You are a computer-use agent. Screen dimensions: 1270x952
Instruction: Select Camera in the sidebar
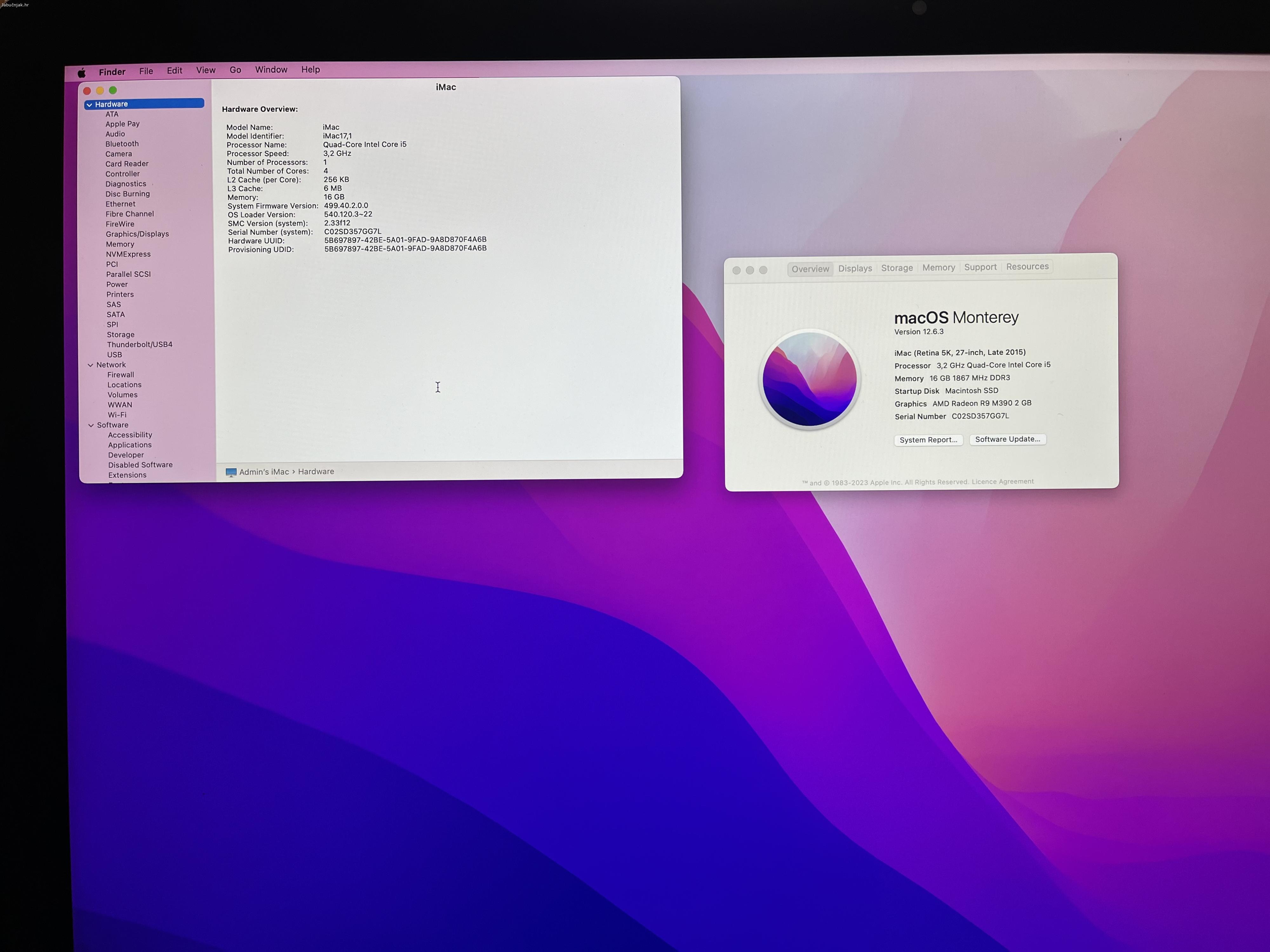pos(118,154)
